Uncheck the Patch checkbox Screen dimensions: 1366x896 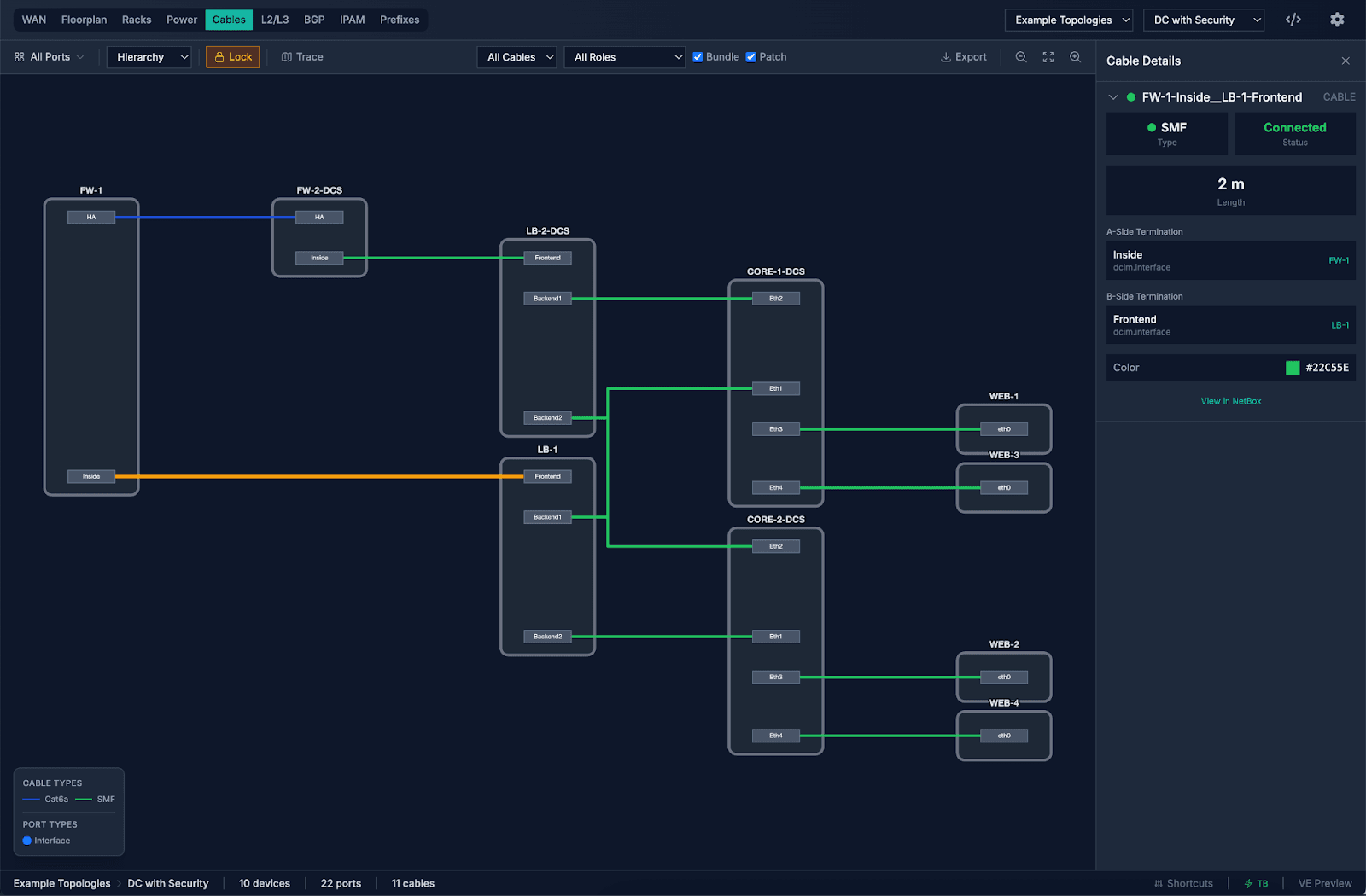750,57
